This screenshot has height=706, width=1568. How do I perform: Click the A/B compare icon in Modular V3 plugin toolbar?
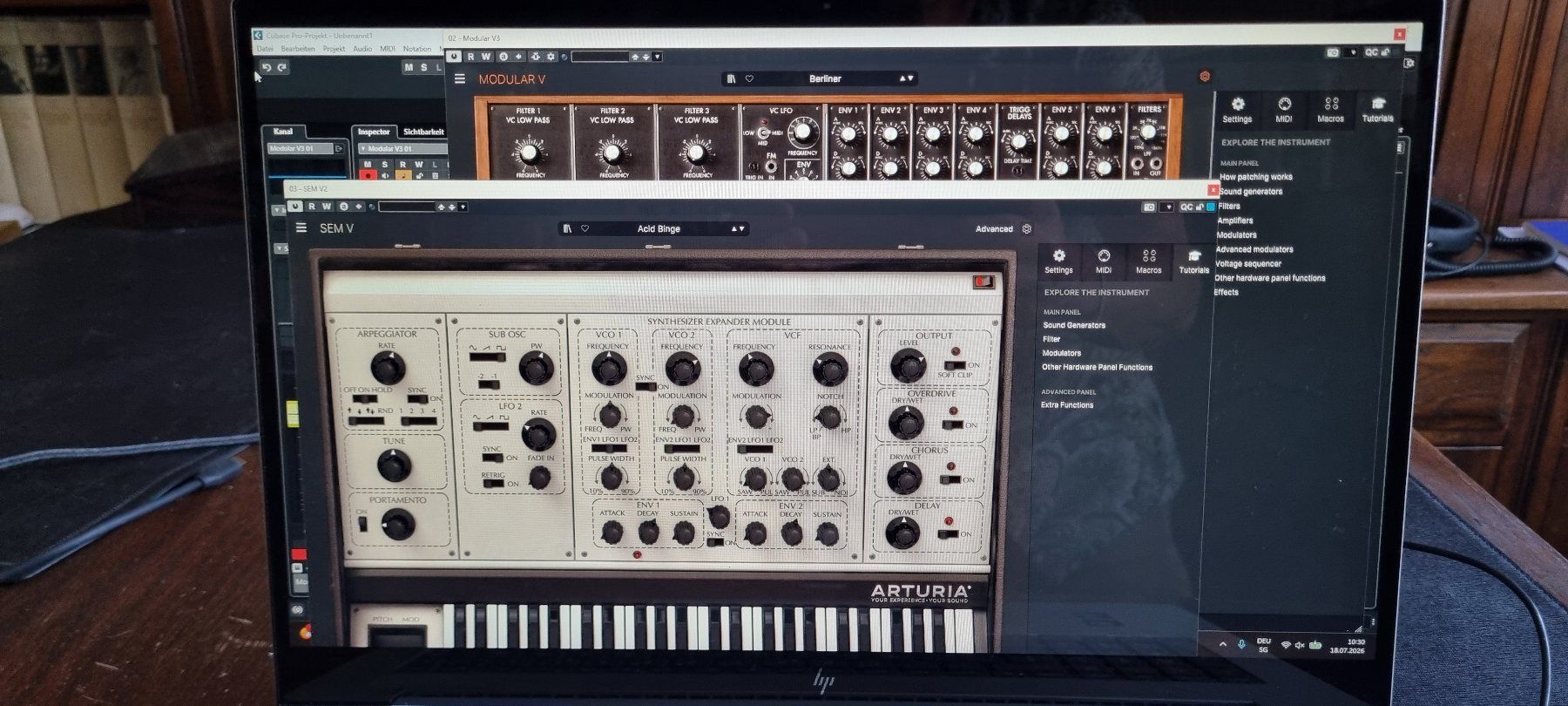pos(504,57)
